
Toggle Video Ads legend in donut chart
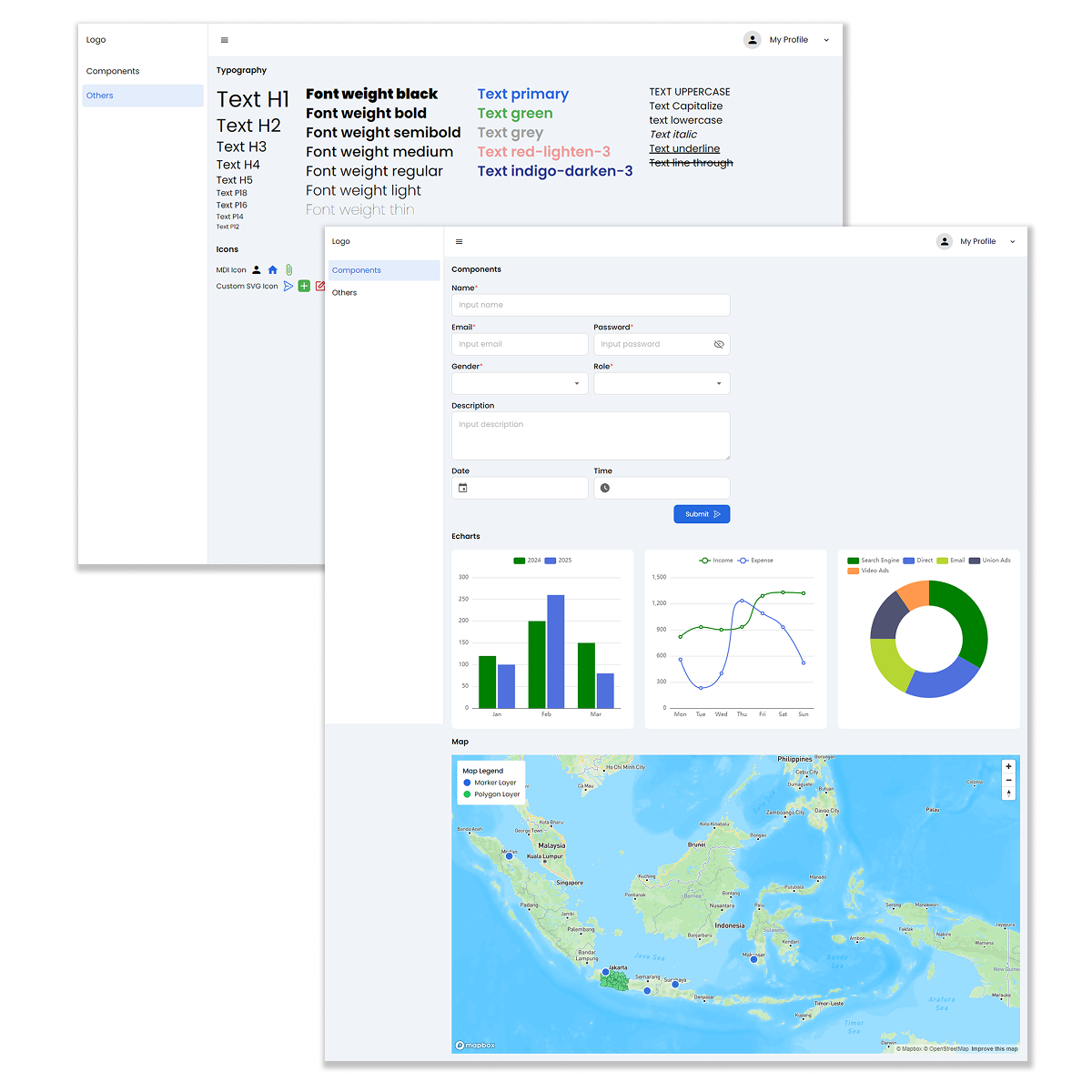click(868, 571)
